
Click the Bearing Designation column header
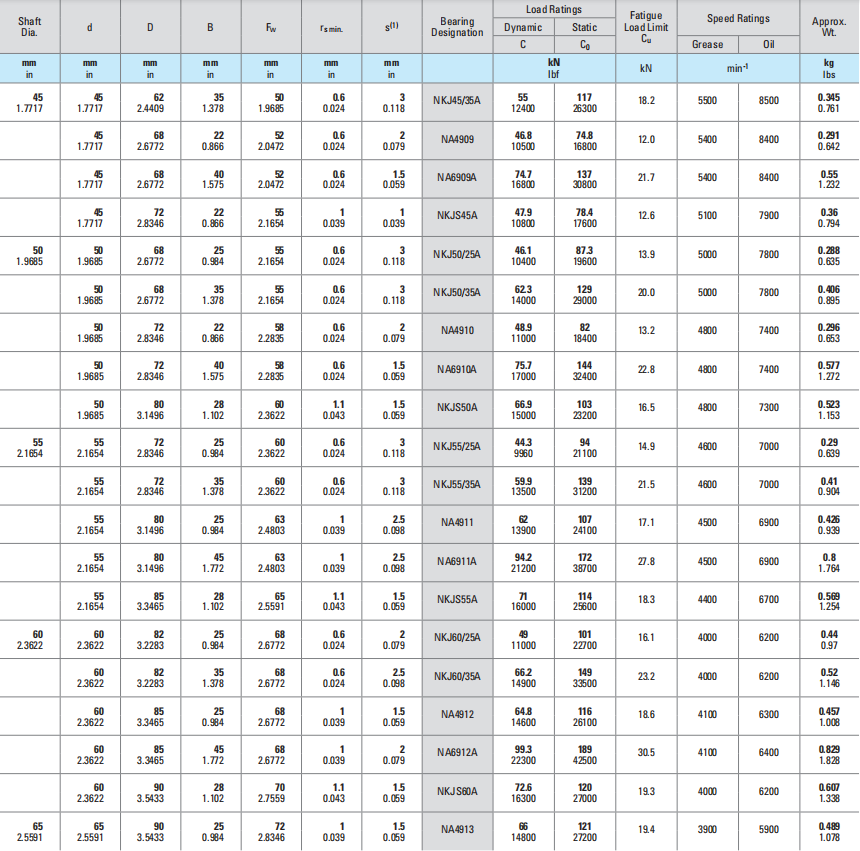(x=457, y=27)
